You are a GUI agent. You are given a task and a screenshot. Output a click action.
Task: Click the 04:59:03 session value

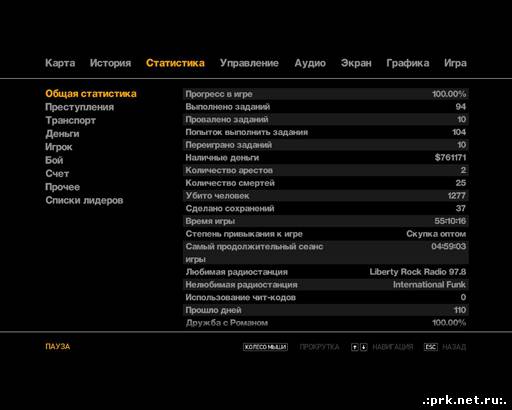pos(449,246)
